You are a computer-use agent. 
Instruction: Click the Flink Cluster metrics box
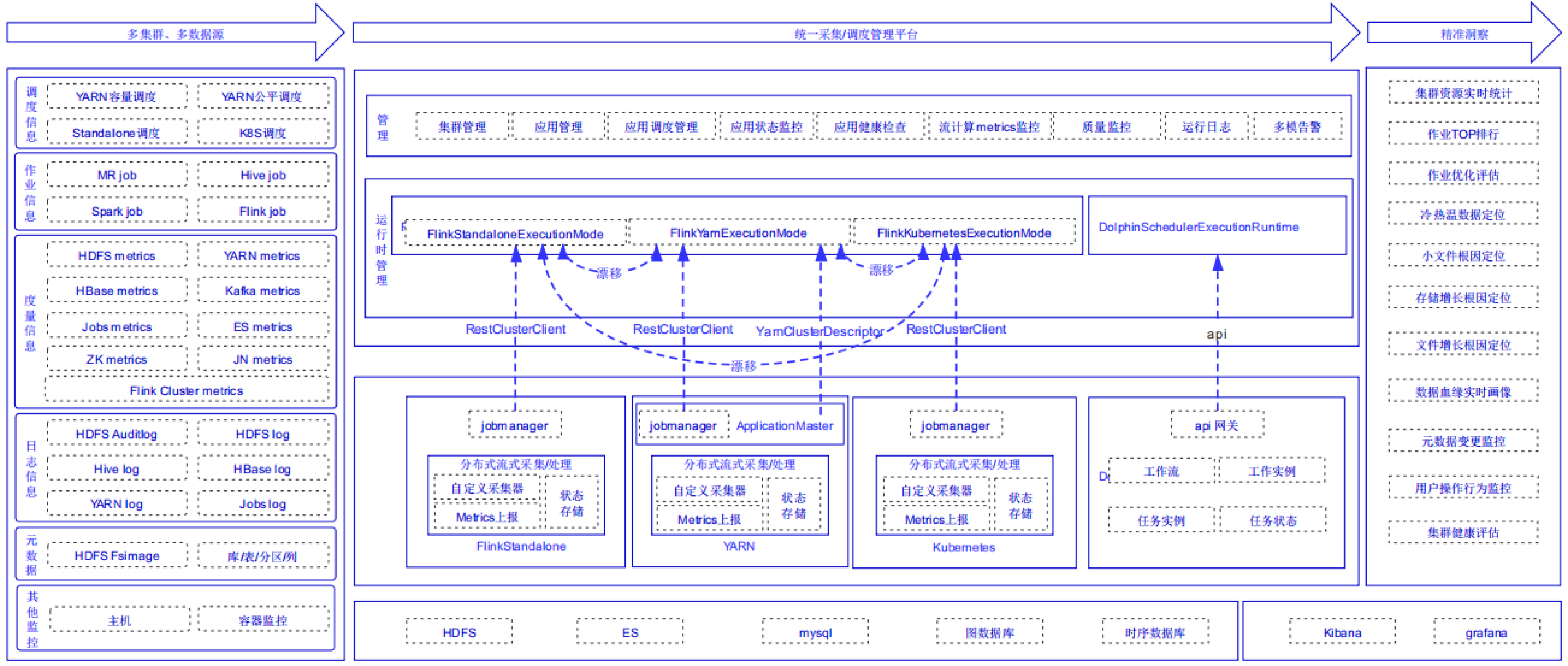coord(187,390)
